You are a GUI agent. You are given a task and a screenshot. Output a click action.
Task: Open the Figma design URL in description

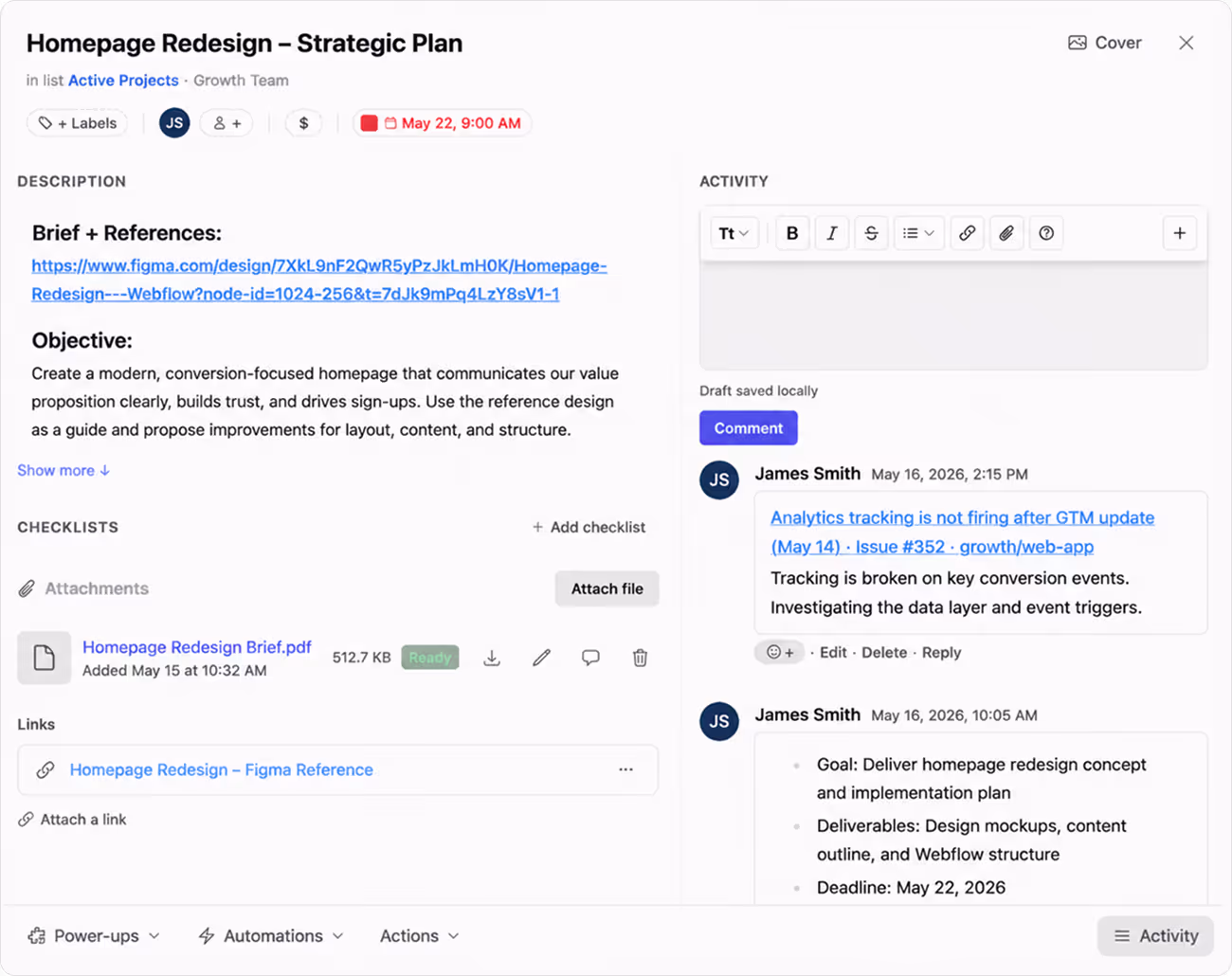click(319, 280)
